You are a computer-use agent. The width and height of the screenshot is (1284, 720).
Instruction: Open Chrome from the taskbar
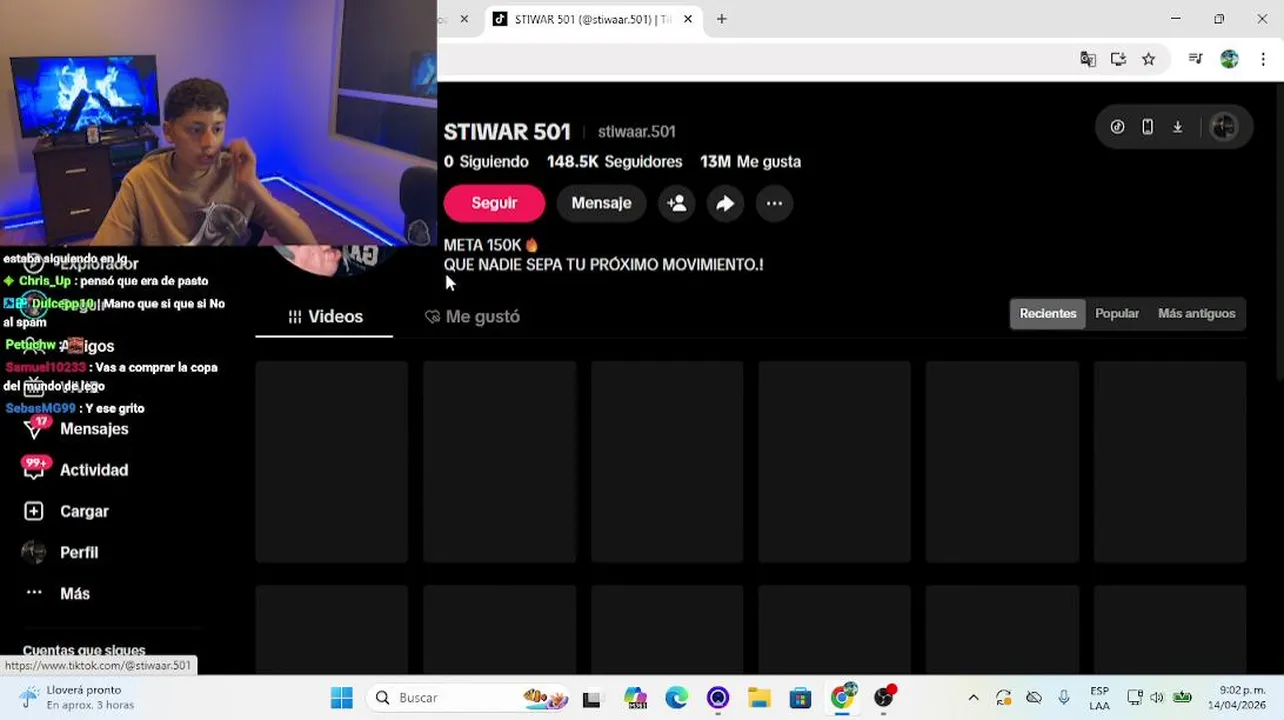[843, 697]
